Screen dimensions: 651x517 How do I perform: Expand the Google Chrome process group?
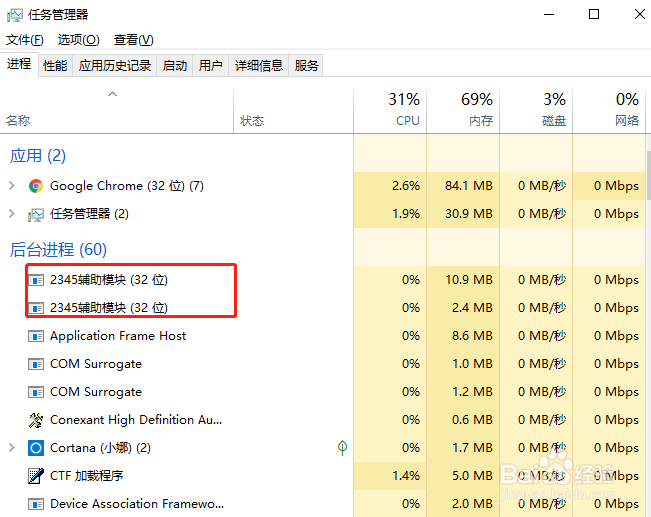tap(12, 186)
